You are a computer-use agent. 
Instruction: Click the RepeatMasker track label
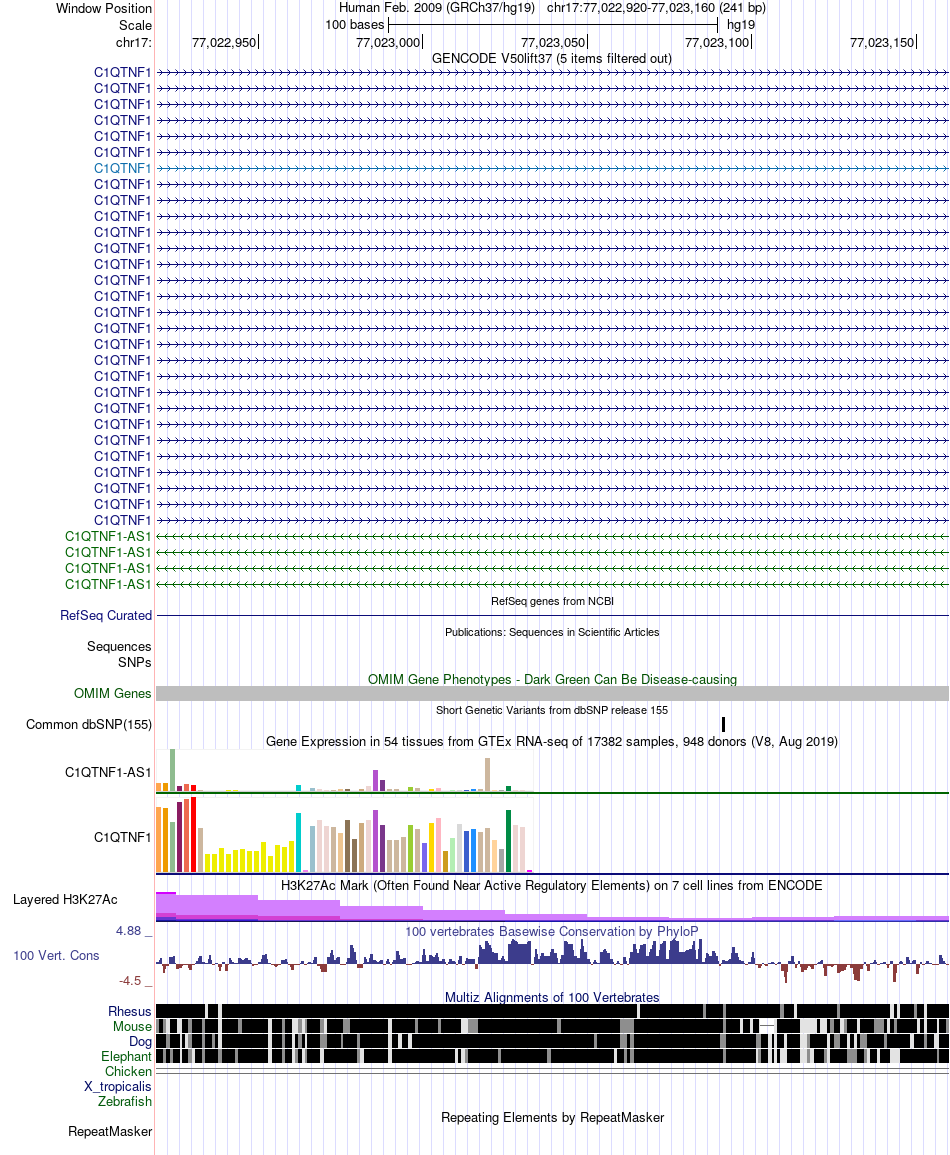click(x=110, y=1131)
